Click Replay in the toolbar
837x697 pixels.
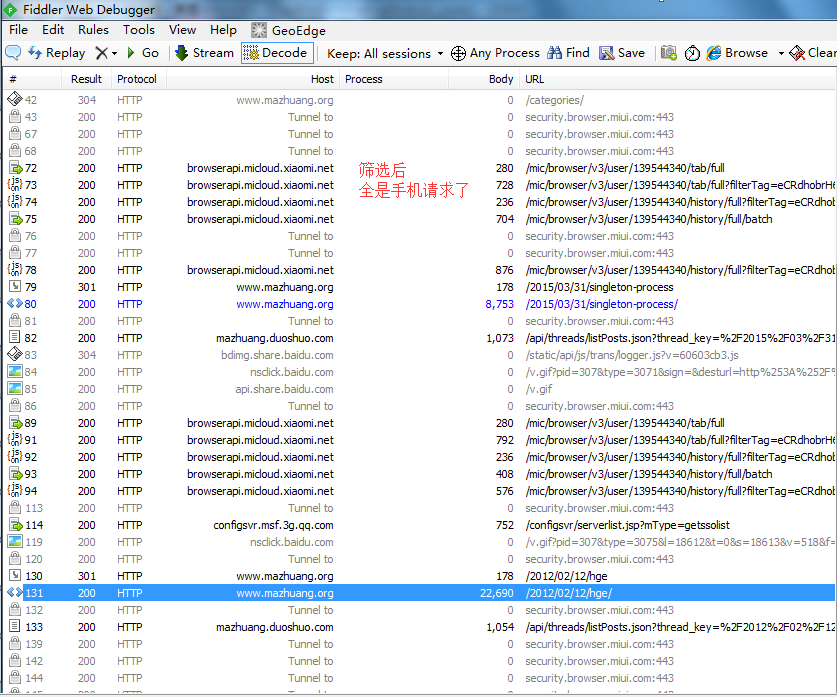point(57,53)
